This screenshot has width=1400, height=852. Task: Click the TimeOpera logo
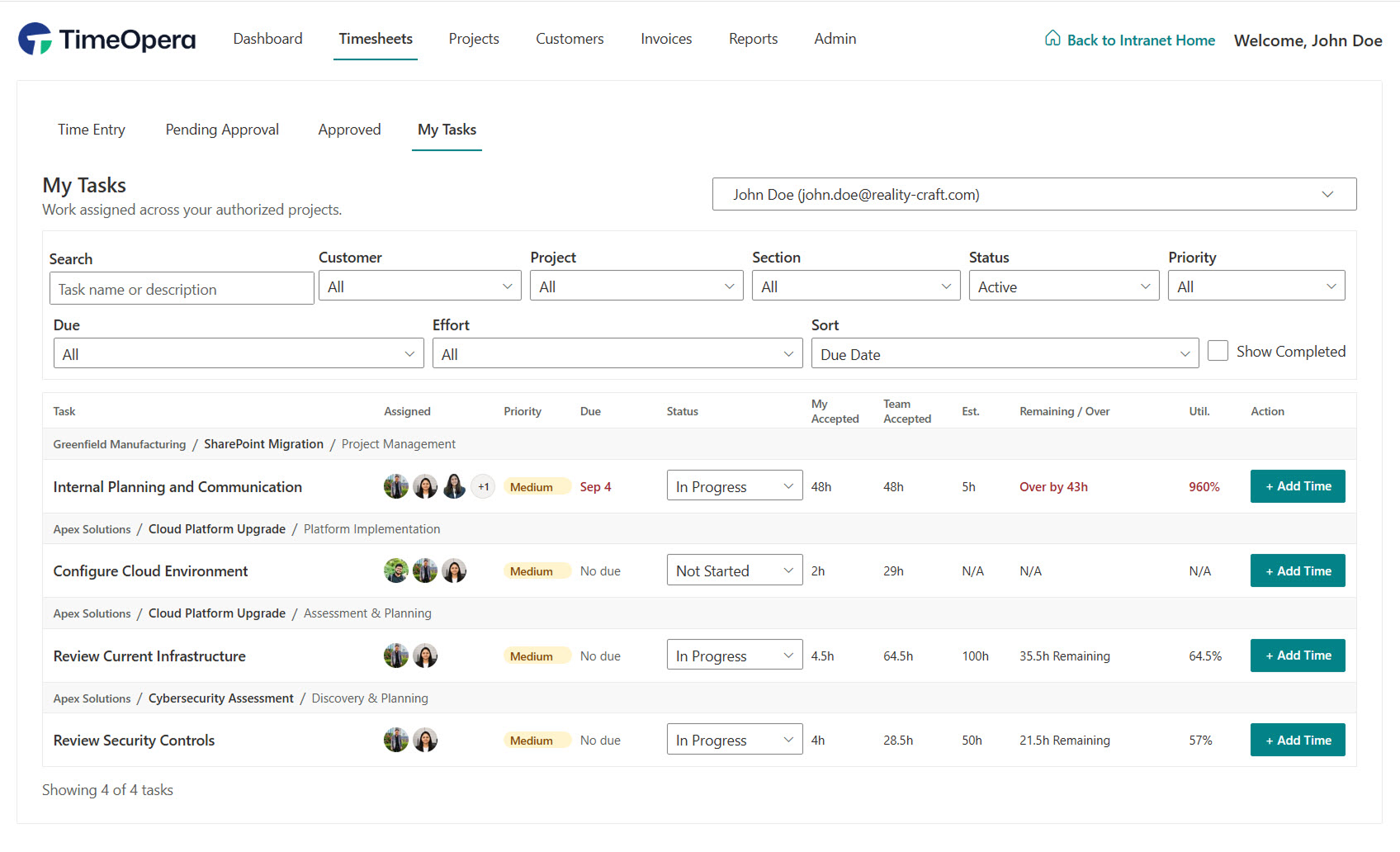[107, 39]
